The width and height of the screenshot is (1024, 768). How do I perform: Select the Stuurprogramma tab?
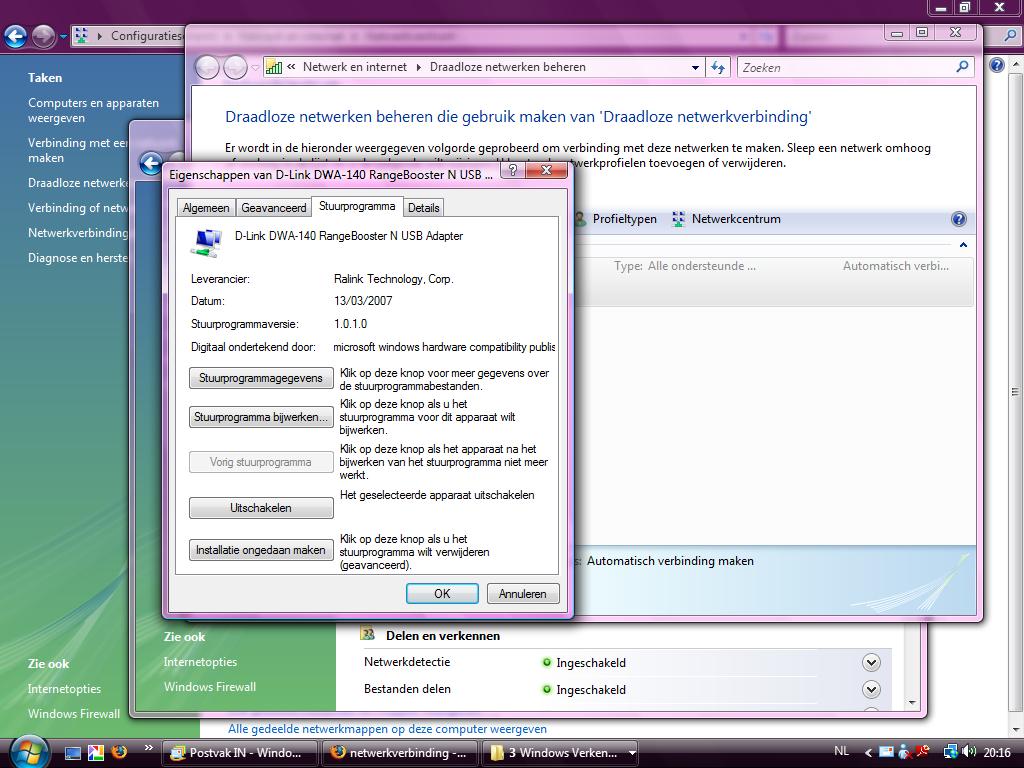[357, 206]
